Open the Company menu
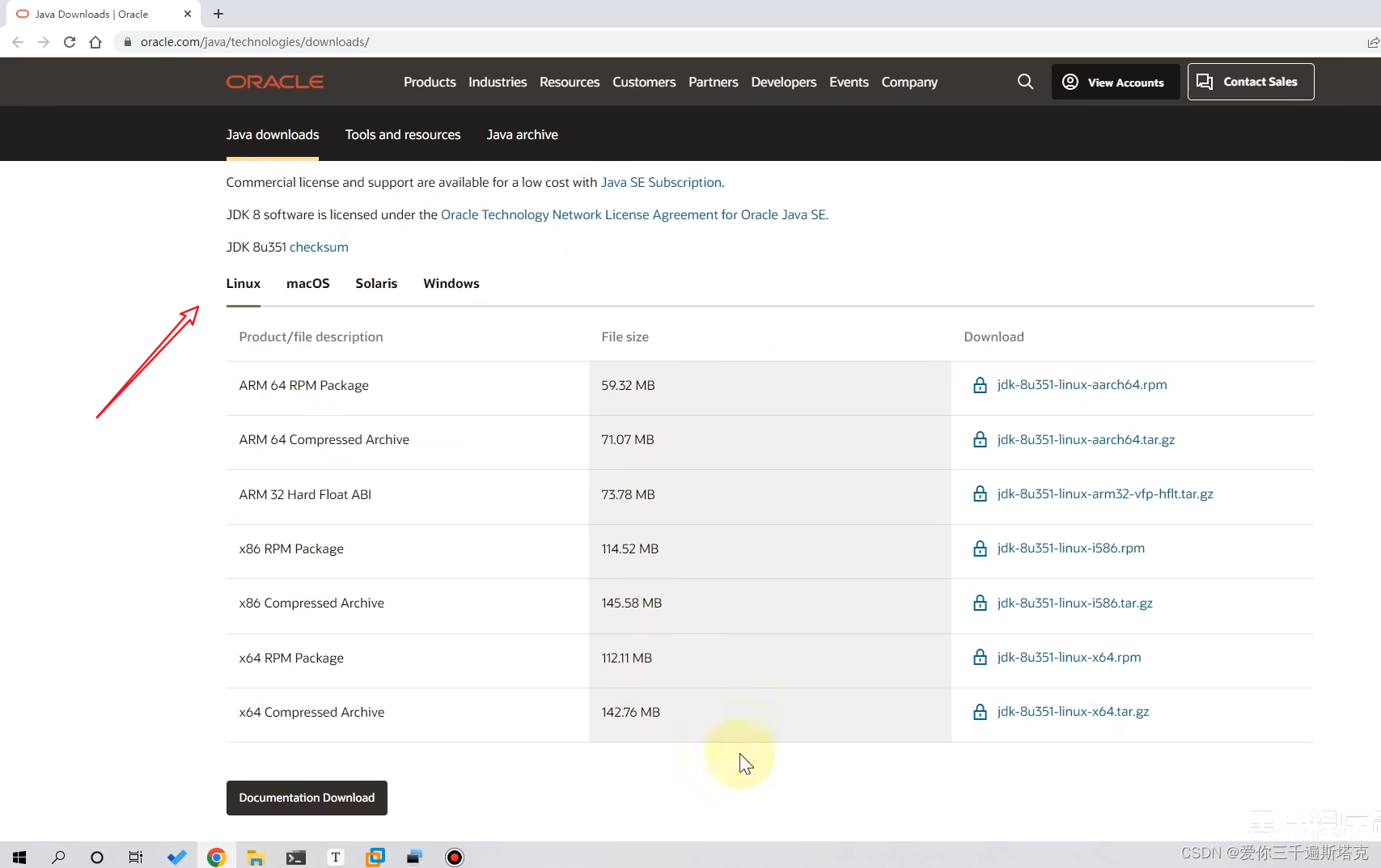 click(909, 82)
